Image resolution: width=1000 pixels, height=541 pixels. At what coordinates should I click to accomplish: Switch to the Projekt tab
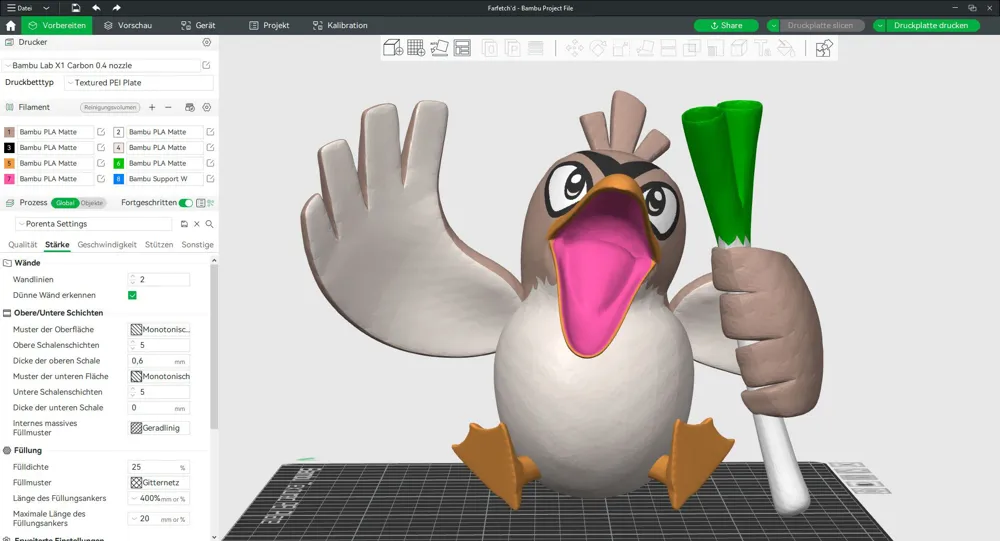point(269,26)
